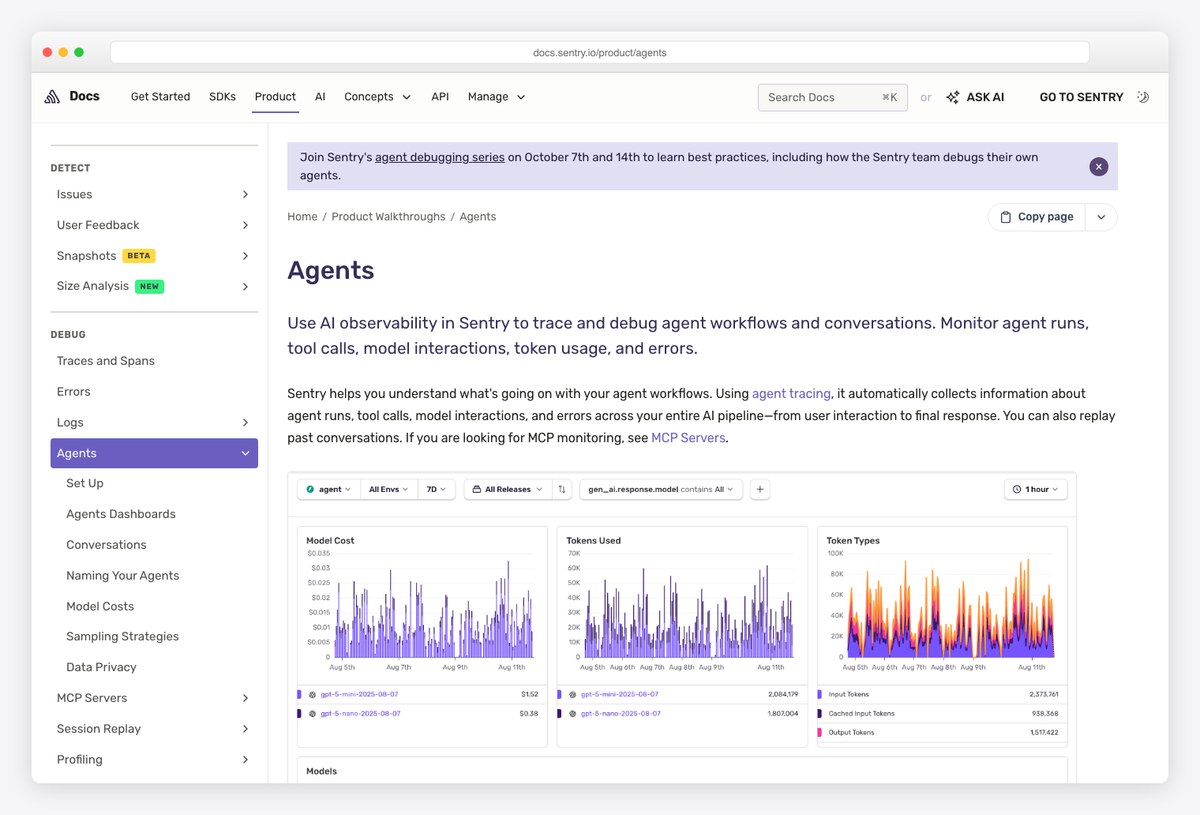Click the browser address bar URL
1200x815 pixels.
pyautogui.click(x=600, y=53)
